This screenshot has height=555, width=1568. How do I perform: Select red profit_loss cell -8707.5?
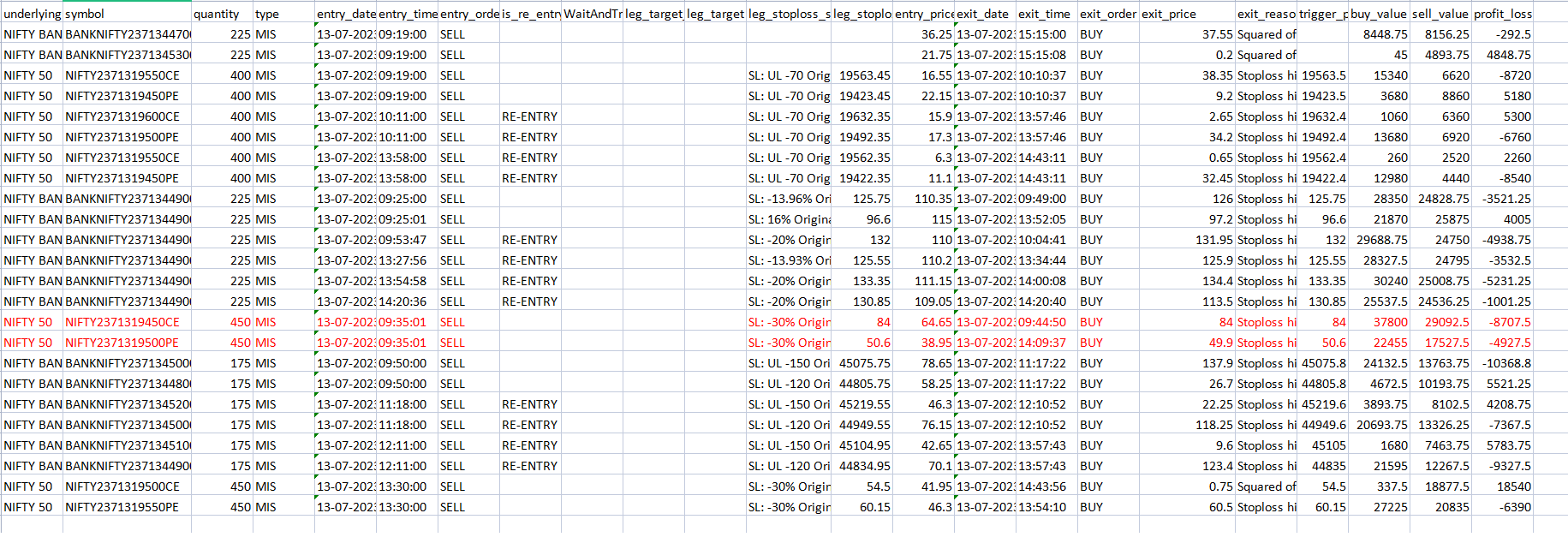click(1502, 322)
